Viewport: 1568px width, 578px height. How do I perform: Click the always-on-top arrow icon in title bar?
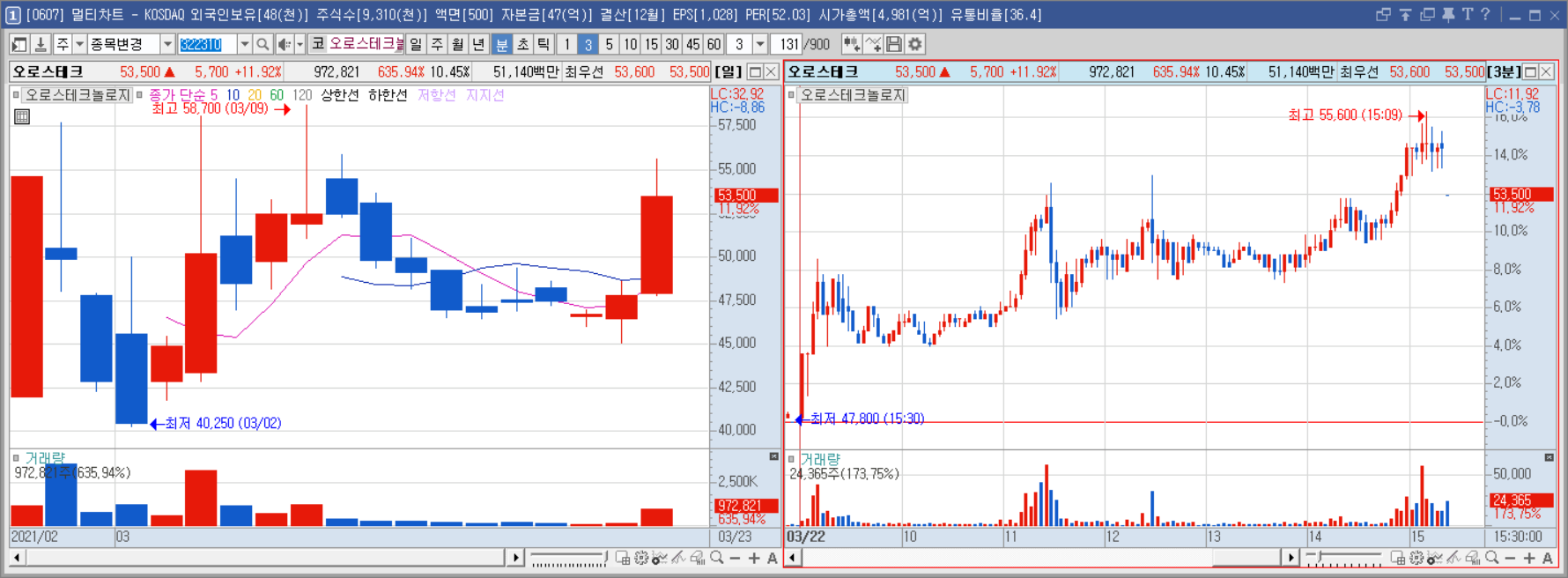point(1405,15)
